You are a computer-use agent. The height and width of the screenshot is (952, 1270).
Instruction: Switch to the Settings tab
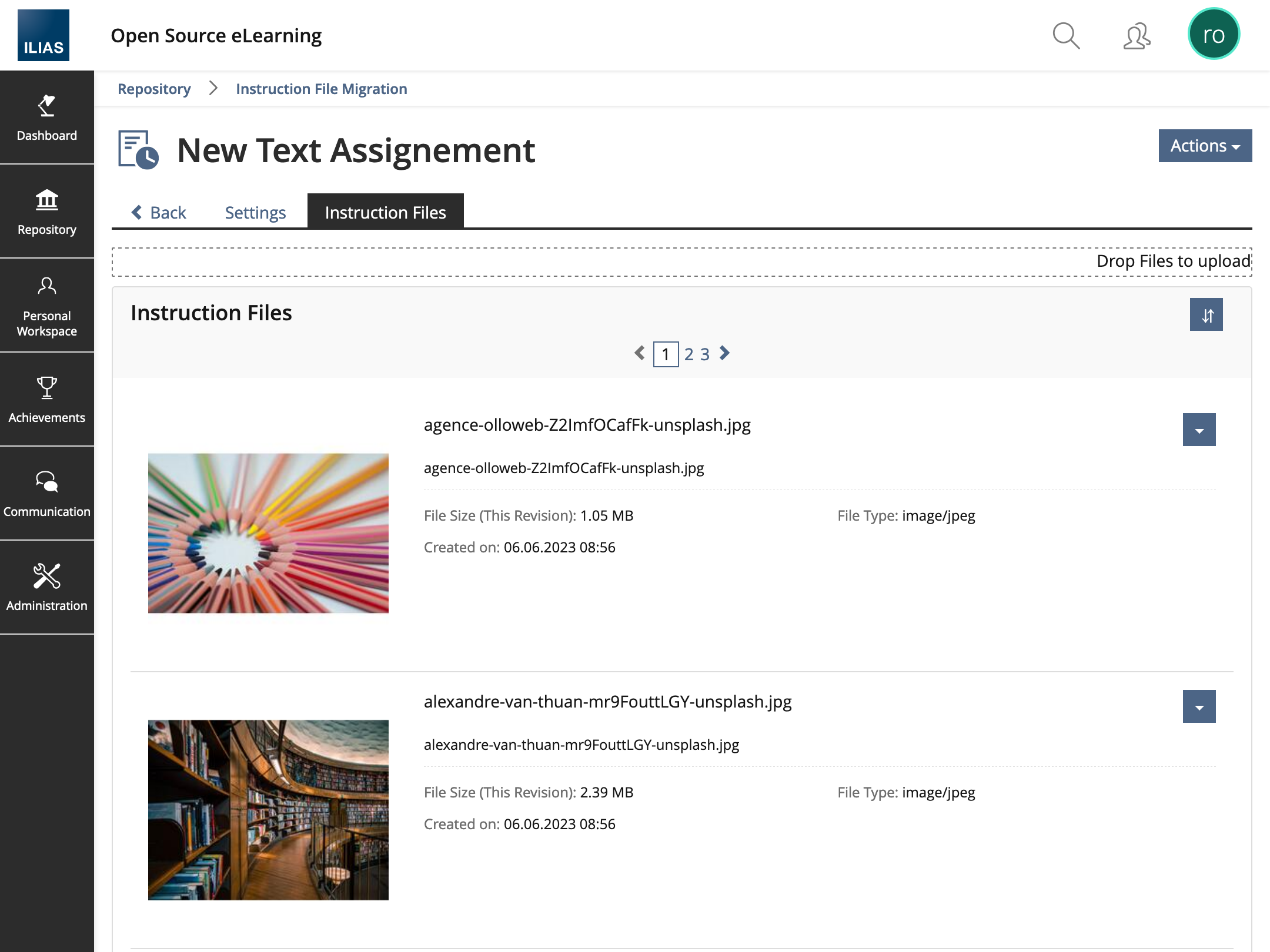click(255, 212)
